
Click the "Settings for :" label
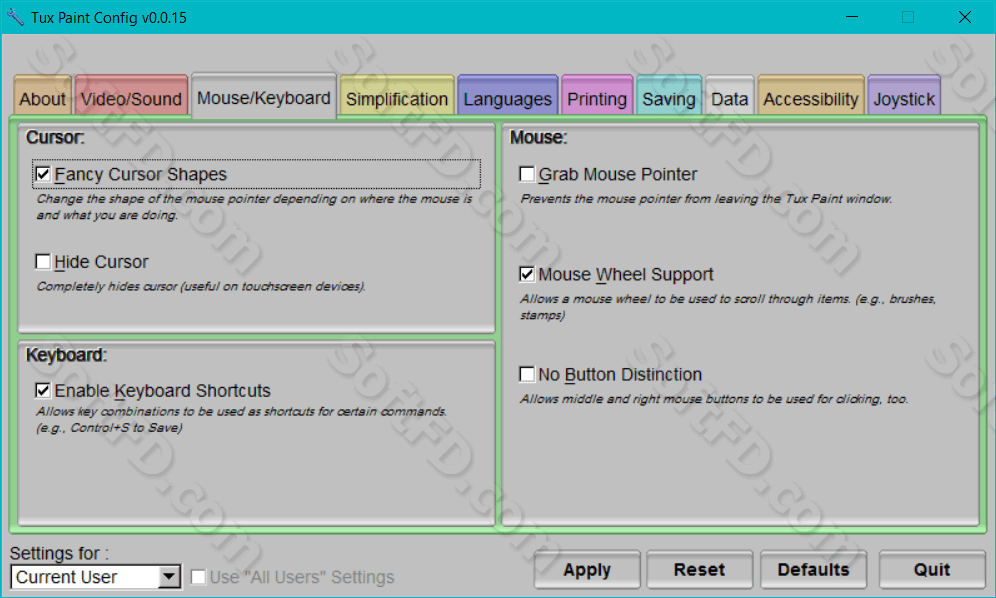point(59,553)
